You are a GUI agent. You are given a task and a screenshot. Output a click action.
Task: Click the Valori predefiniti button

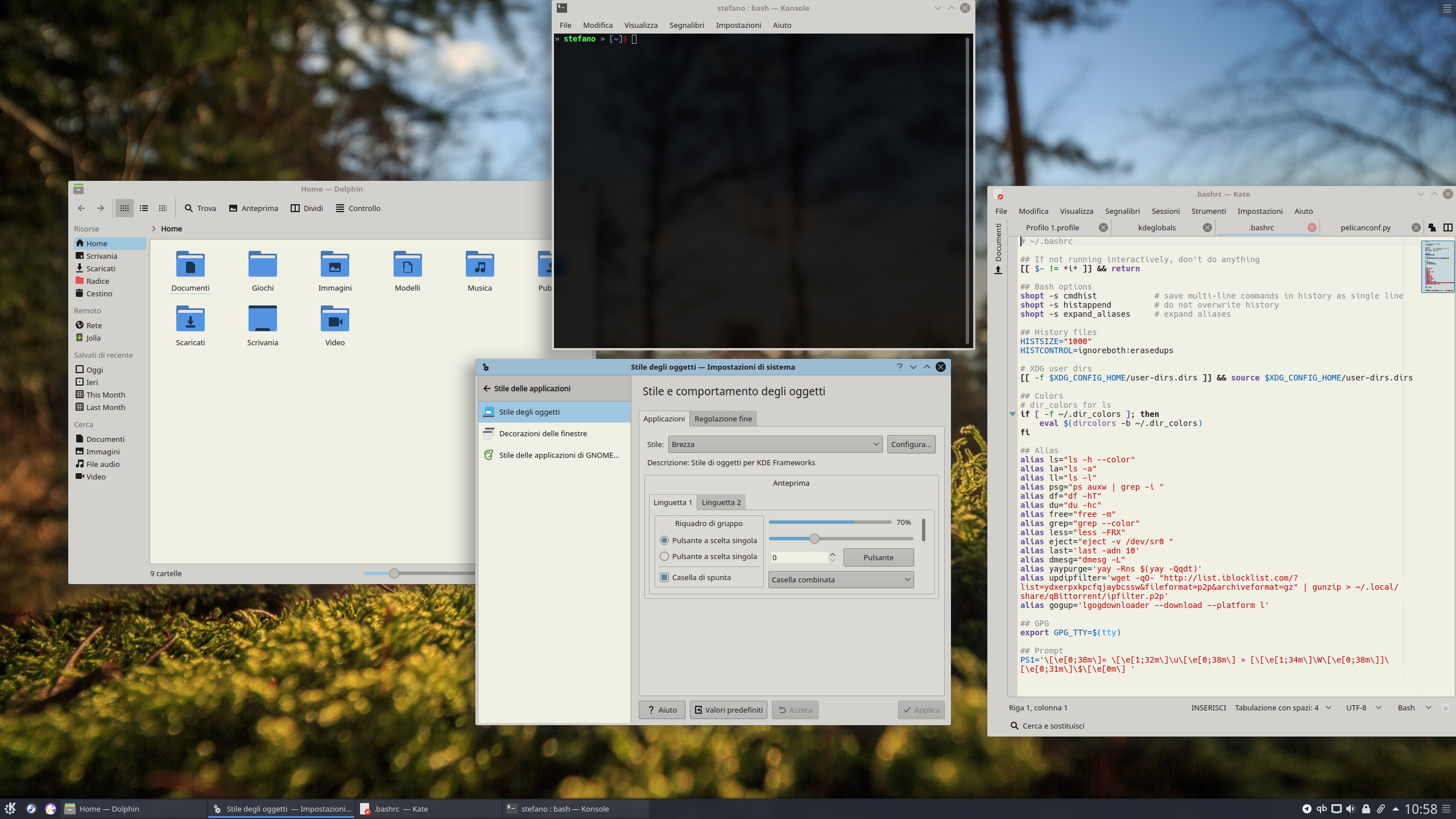[729, 710]
